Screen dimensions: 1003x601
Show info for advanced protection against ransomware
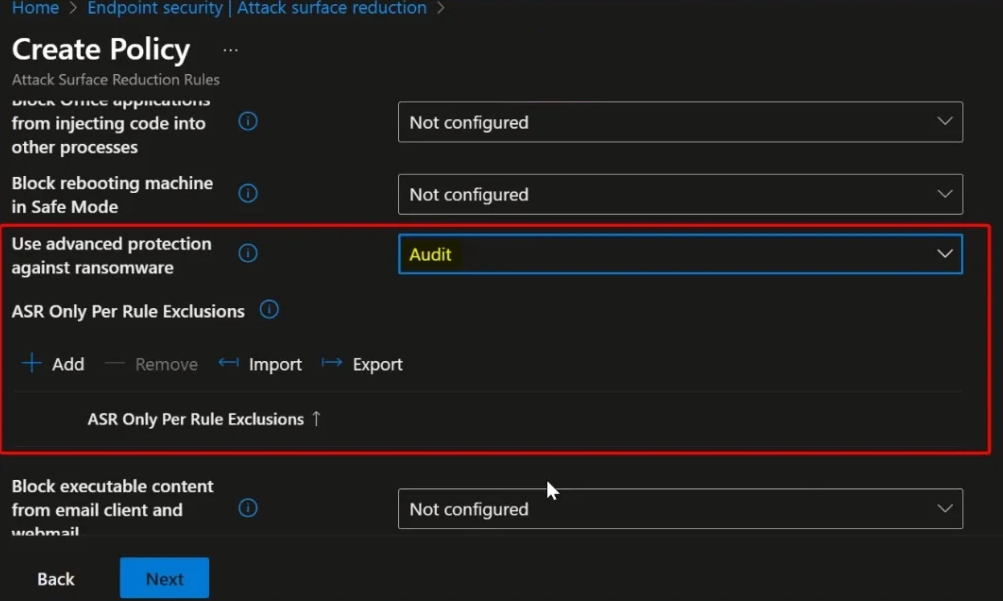point(248,253)
